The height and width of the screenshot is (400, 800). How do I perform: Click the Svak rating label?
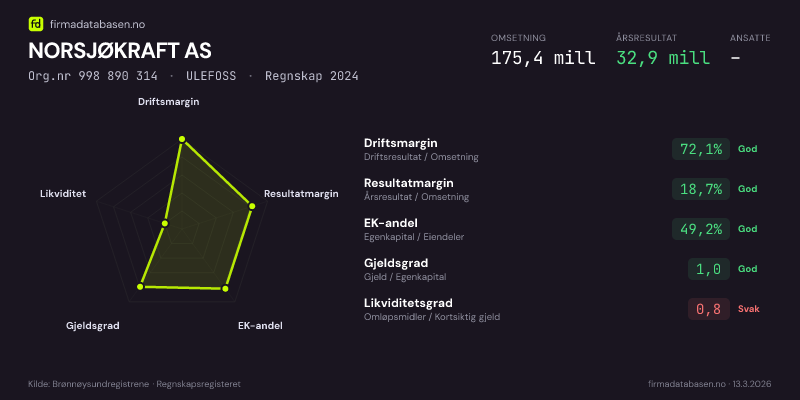click(748, 309)
